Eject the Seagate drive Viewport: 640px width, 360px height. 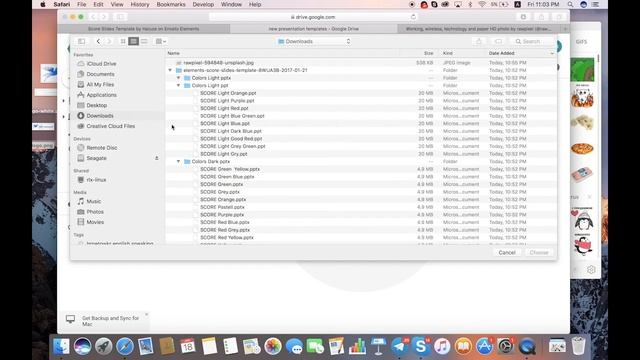click(156, 158)
